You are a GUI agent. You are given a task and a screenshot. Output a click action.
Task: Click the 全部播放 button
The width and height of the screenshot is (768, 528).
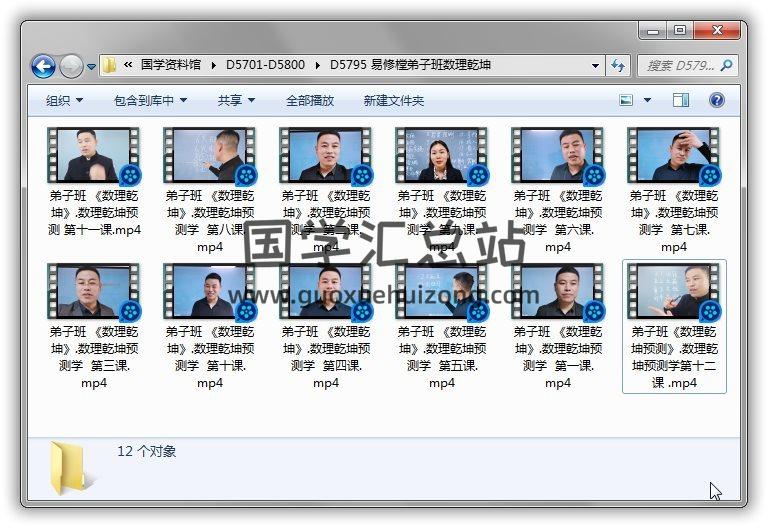310,100
